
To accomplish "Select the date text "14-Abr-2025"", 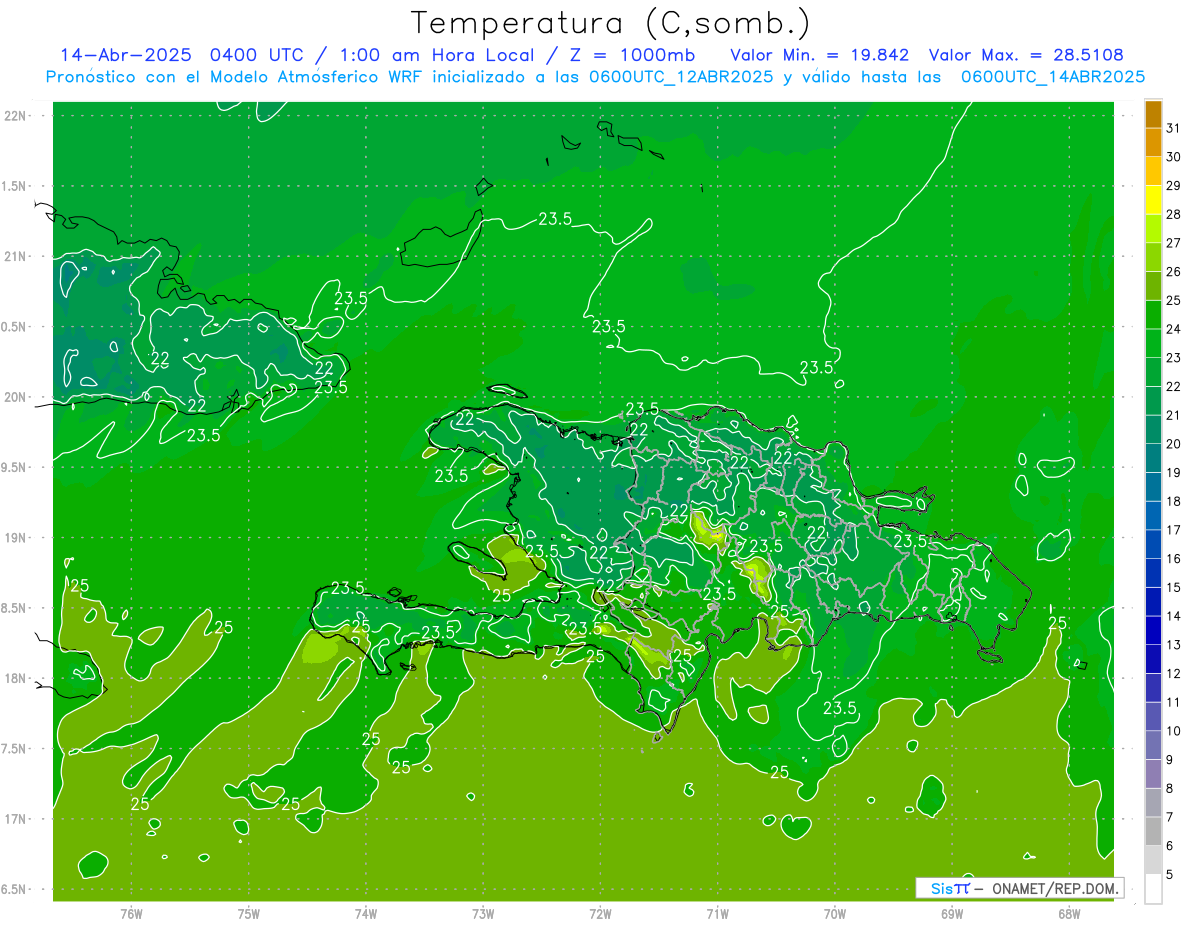I will [128, 54].
